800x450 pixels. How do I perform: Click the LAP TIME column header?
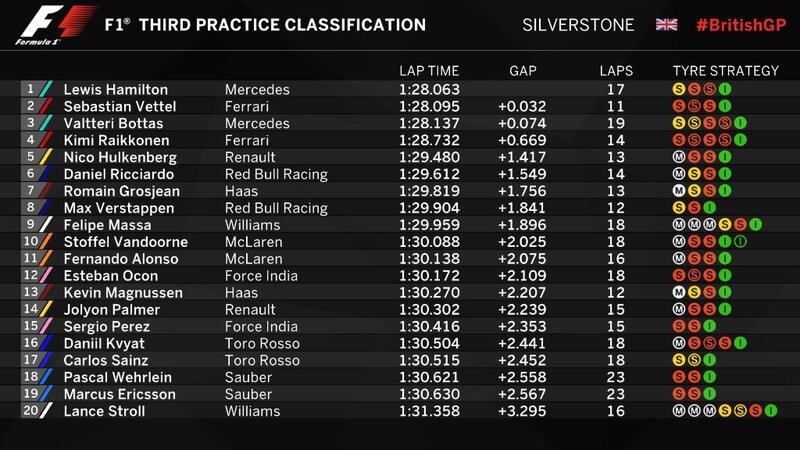429,71
